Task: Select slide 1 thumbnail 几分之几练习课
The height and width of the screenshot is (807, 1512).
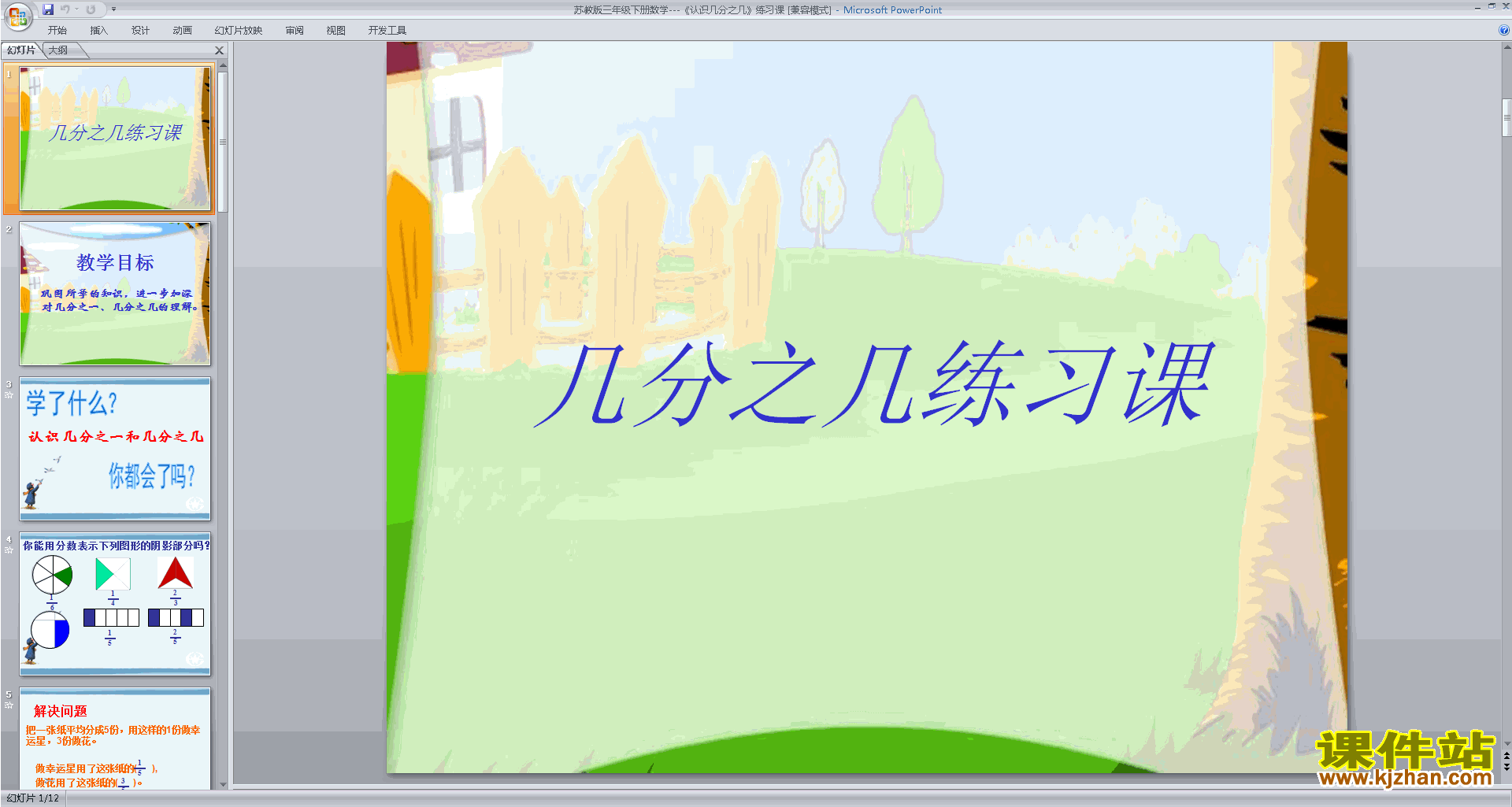Action: click(x=115, y=139)
